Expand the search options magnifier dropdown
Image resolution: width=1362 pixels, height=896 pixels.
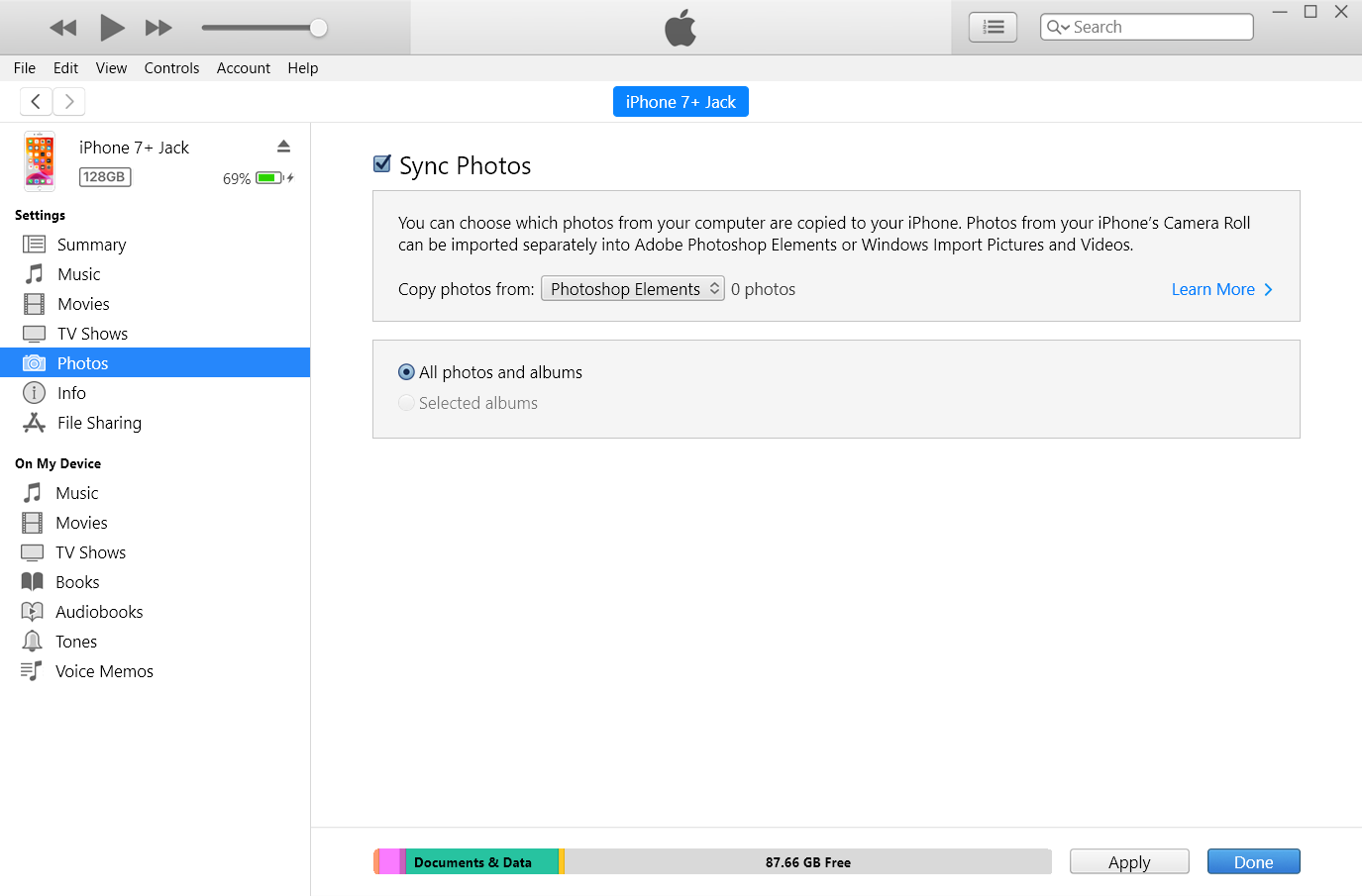coord(1057,28)
